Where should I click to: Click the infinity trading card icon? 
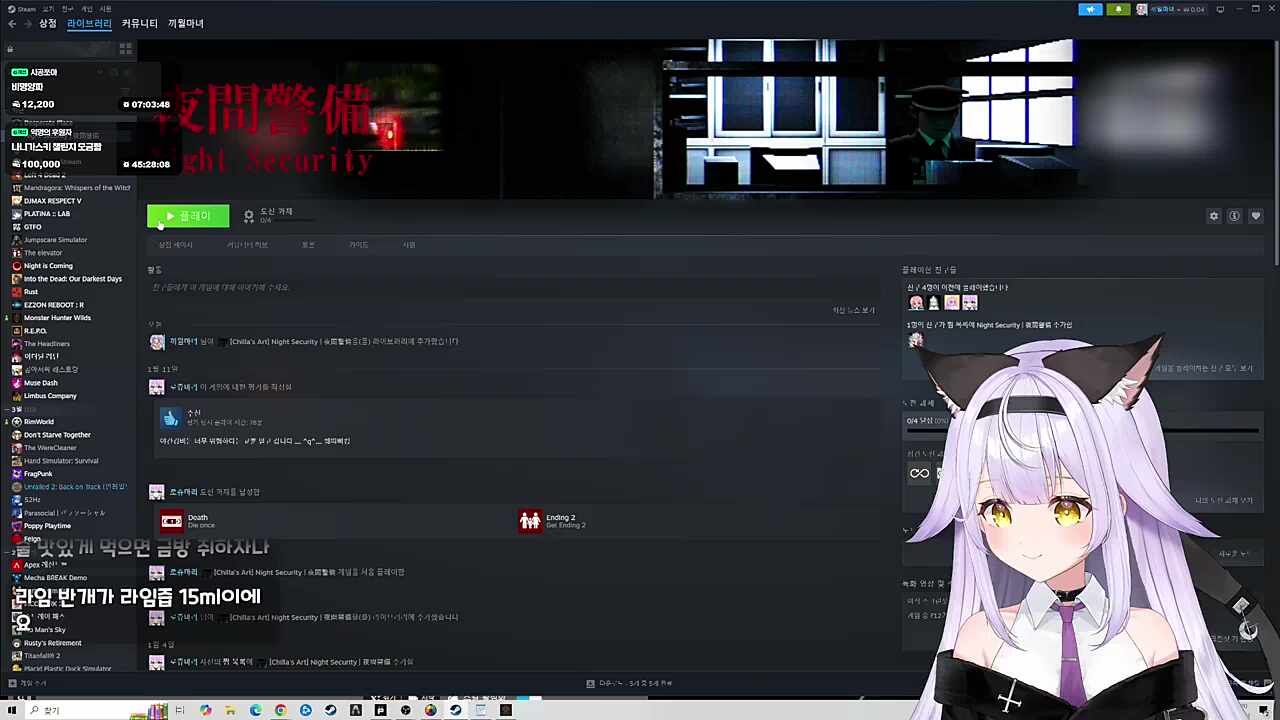(919, 474)
